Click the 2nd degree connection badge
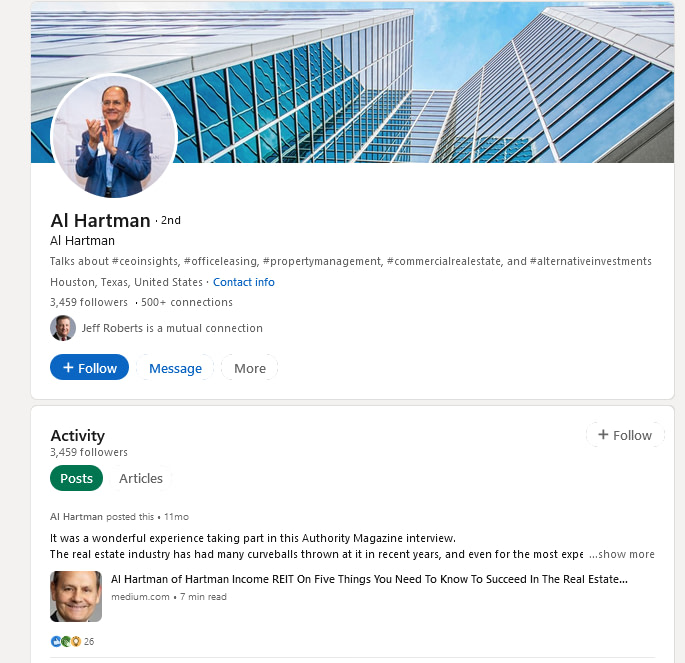The height and width of the screenshot is (663, 685). tap(171, 220)
